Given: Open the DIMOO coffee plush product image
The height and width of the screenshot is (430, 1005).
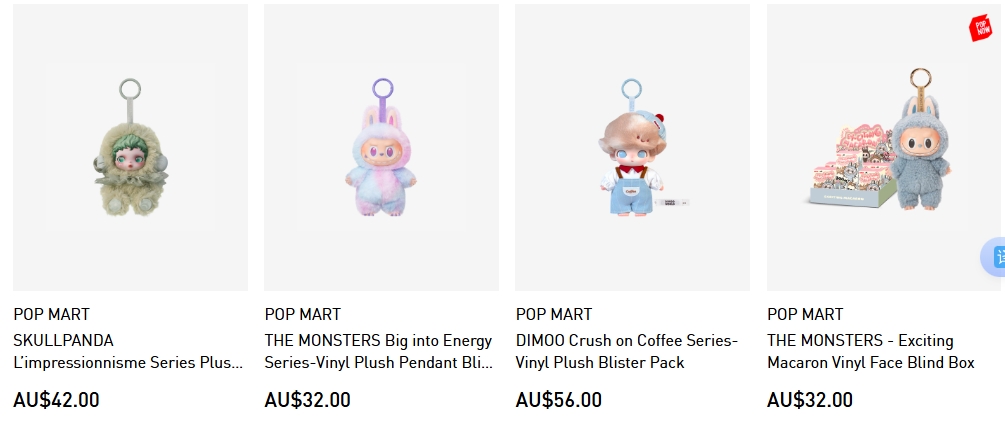Looking at the screenshot, I should (x=633, y=147).
